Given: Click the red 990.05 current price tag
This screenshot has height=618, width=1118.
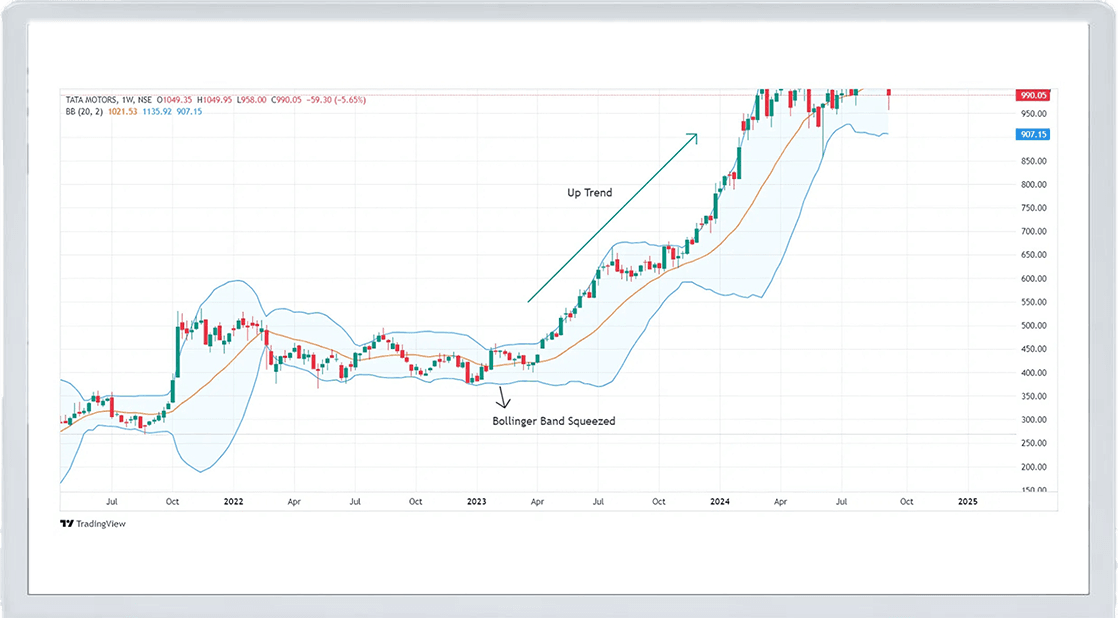Looking at the screenshot, I should coord(1032,95).
